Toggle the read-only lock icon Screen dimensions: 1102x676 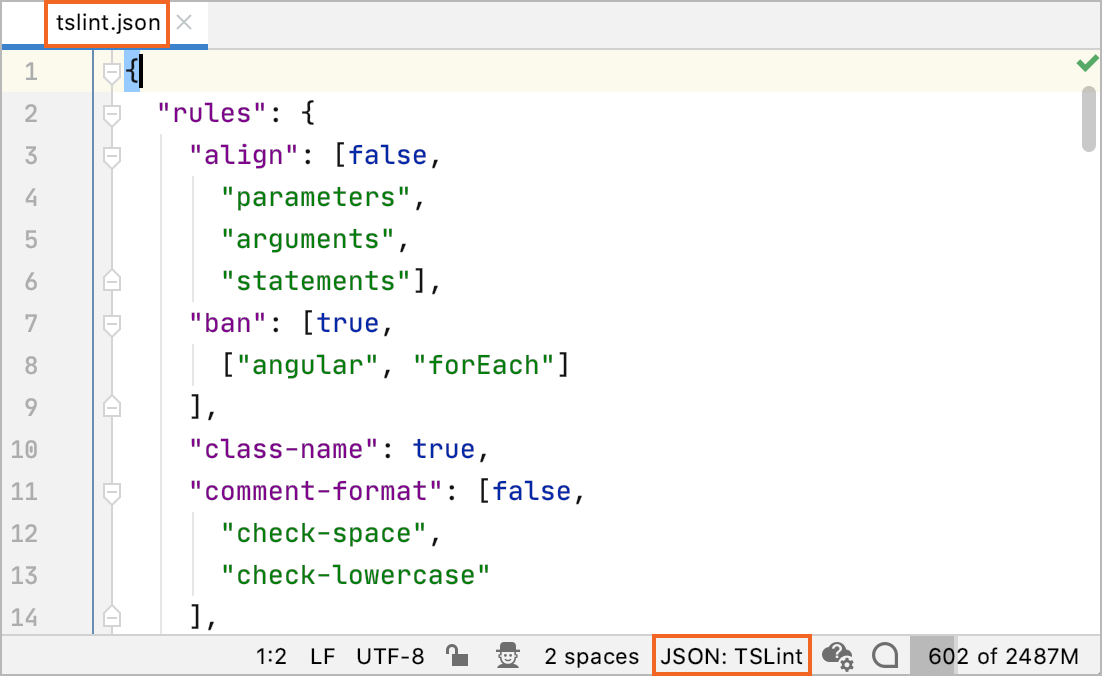458,656
